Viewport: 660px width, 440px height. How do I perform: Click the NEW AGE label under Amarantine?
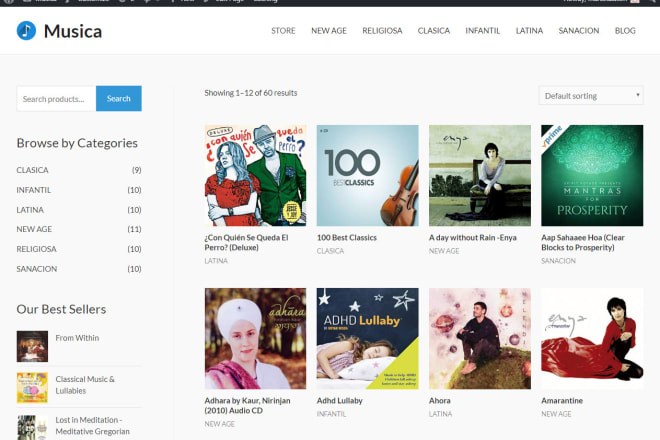pyautogui.click(x=556, y=414)
